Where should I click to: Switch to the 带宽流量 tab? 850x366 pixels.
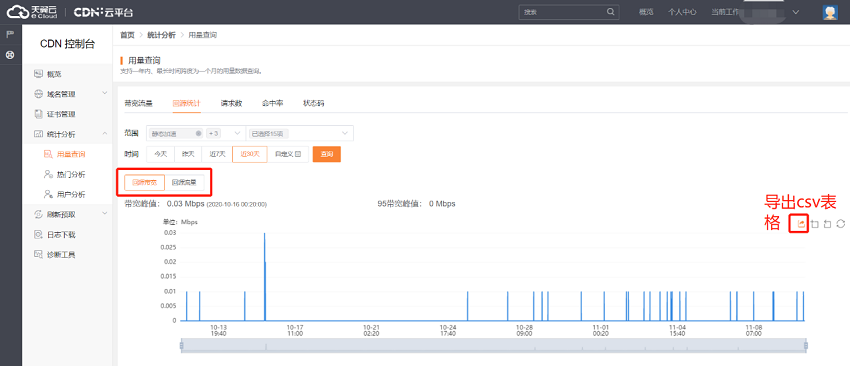pos(138,103)
